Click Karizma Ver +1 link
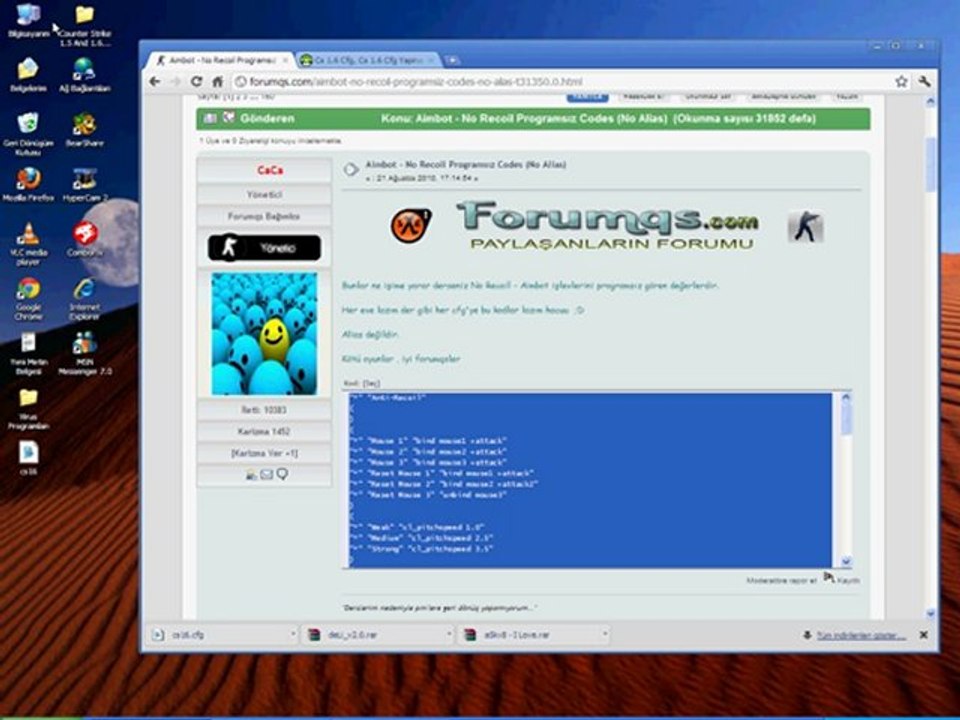 (x=264, y=453)
